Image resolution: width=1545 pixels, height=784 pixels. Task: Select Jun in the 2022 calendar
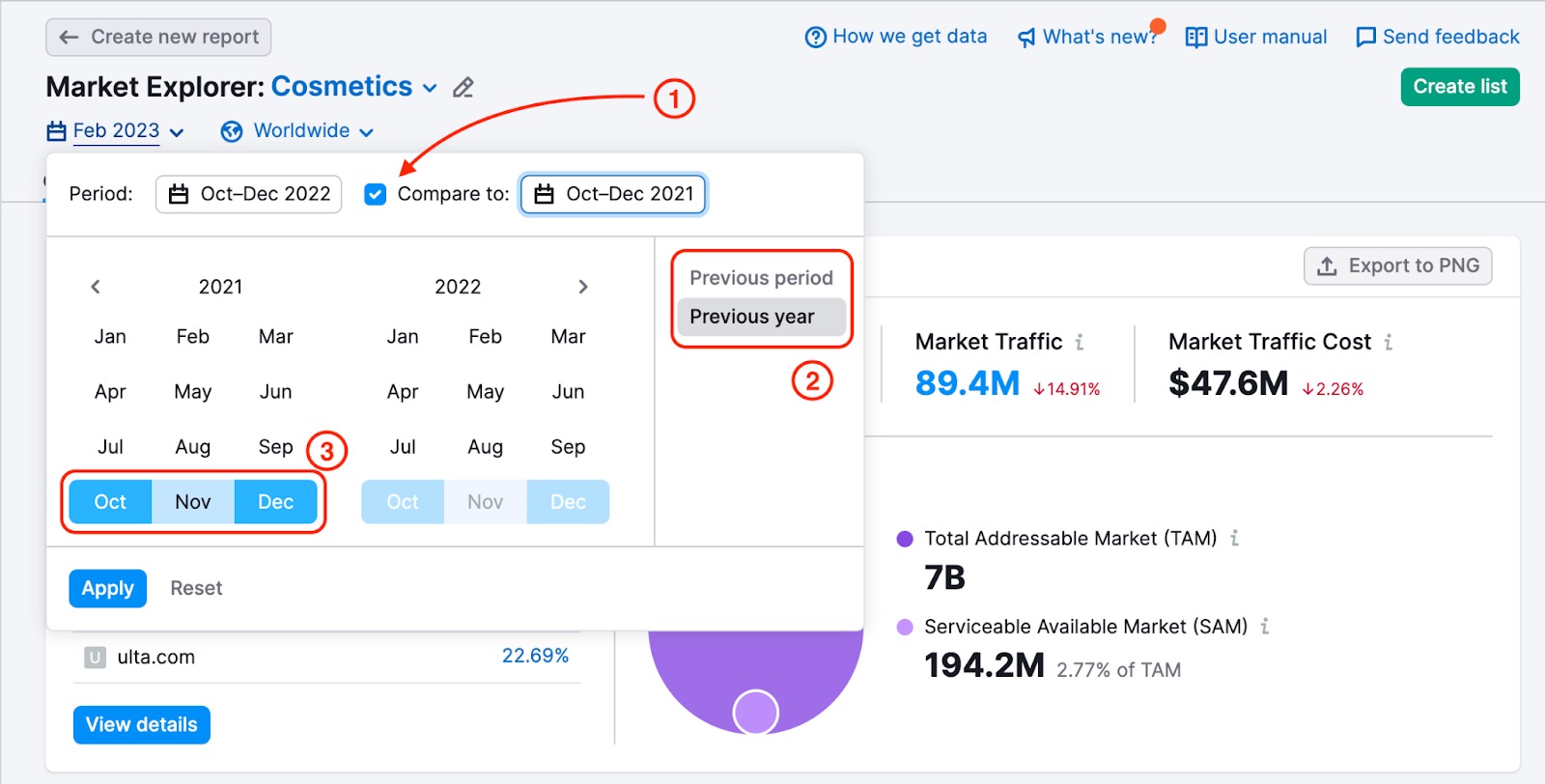(569, 392)
